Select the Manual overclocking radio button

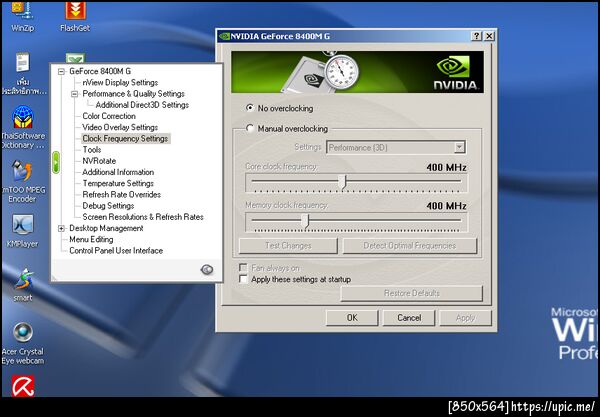click(249, 128)
